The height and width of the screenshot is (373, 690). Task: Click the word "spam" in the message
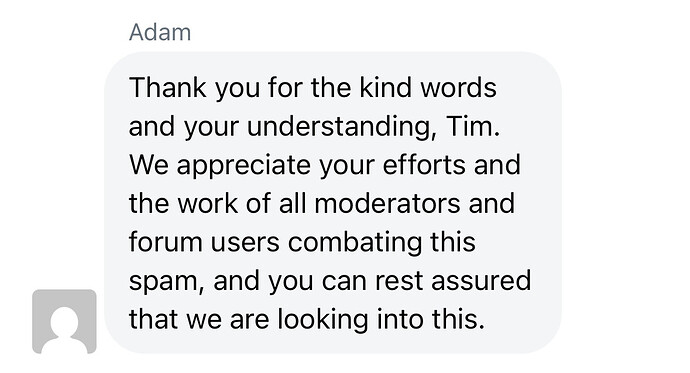coord(163,282)
